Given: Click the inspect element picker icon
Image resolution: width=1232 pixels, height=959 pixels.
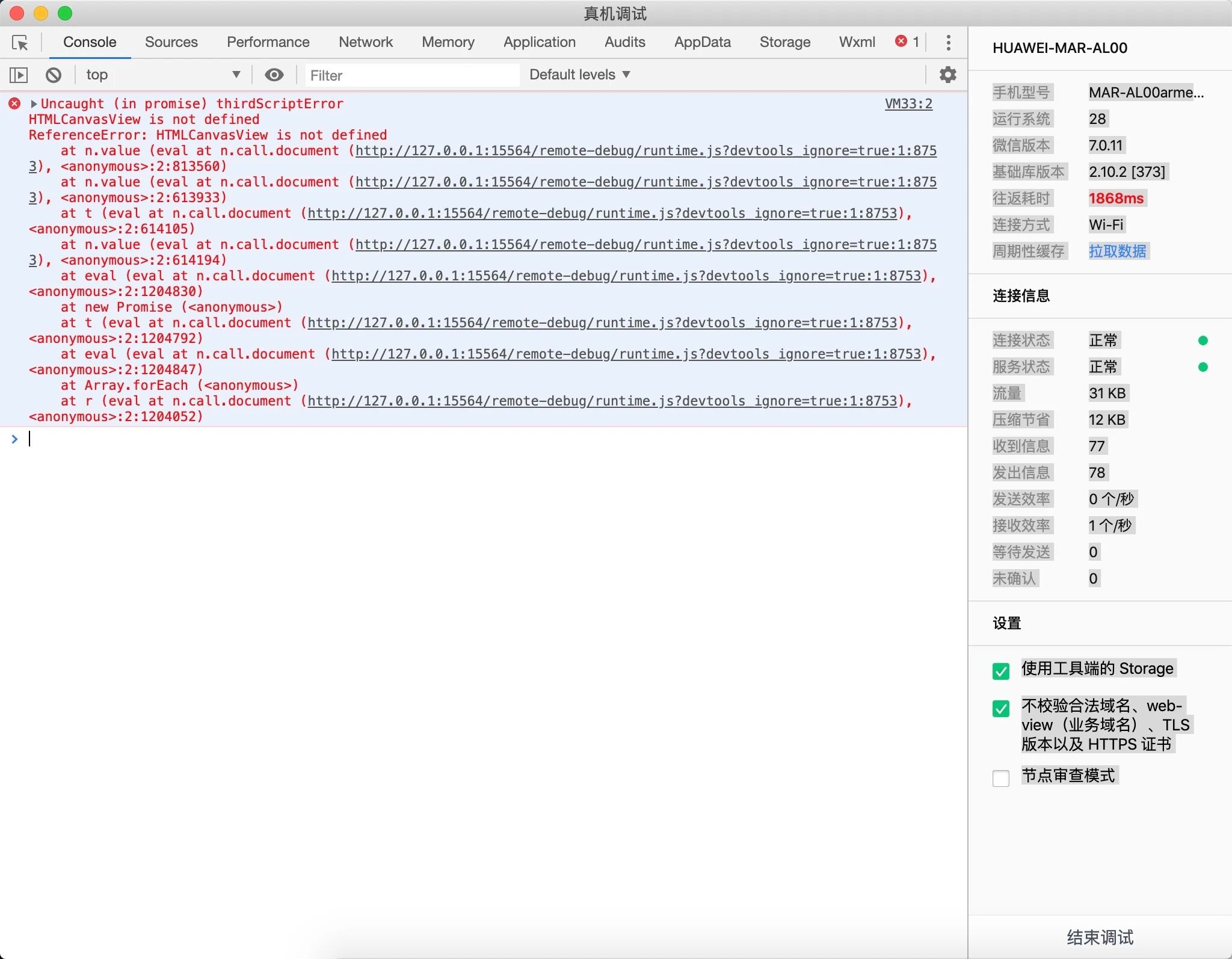Looking at the screenshot, I should pyautogui.click(x=20, y=43).
